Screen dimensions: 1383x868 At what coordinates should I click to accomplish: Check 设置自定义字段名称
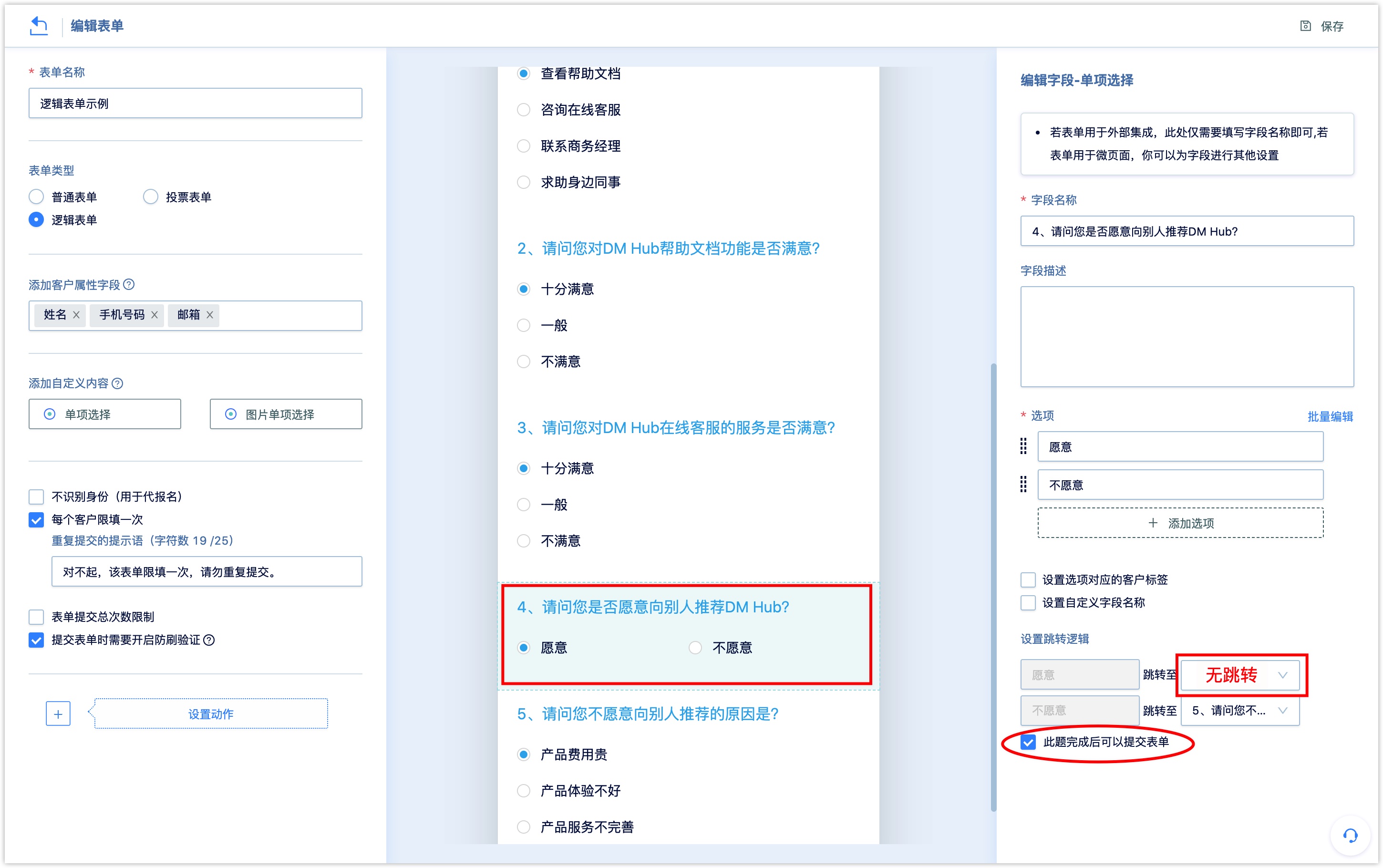point(1028,602)
